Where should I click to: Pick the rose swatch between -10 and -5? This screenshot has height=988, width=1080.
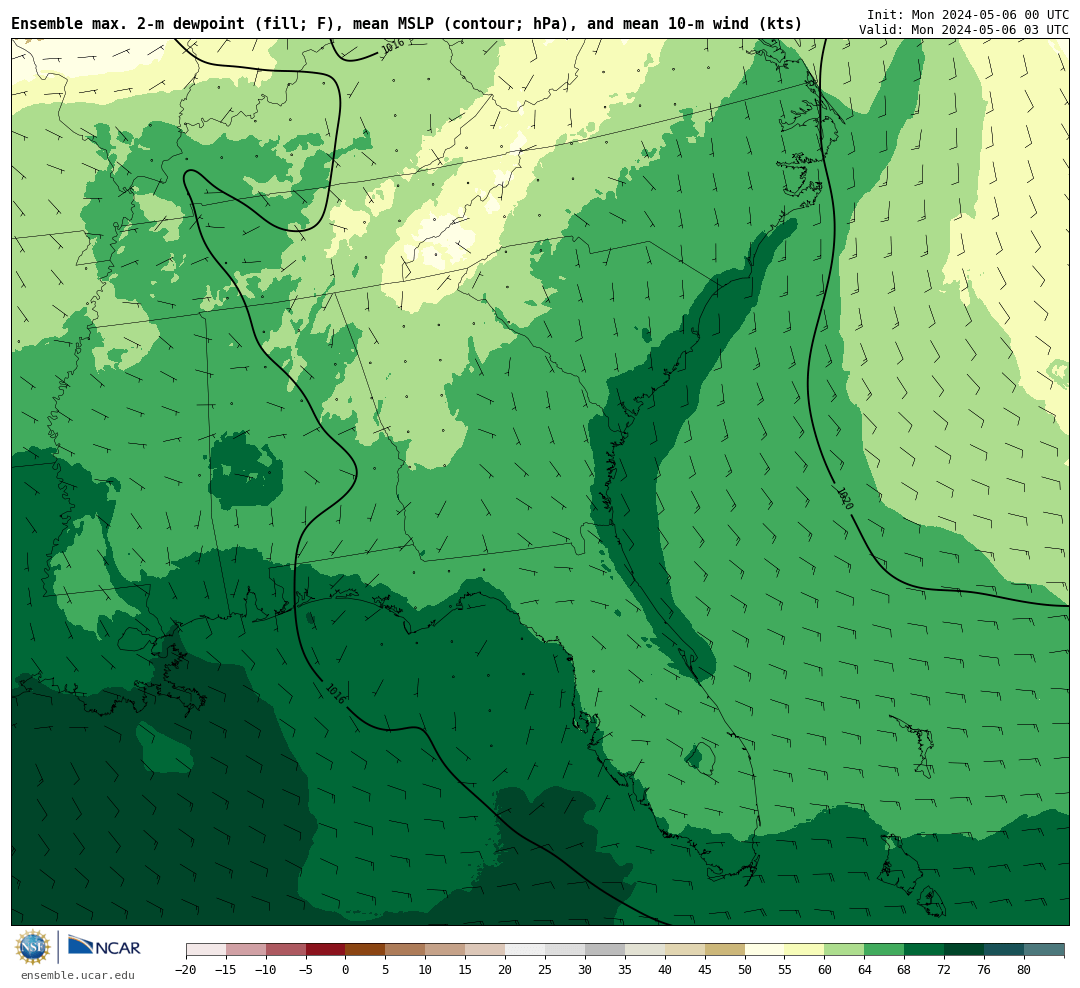[x=286, y=950]
